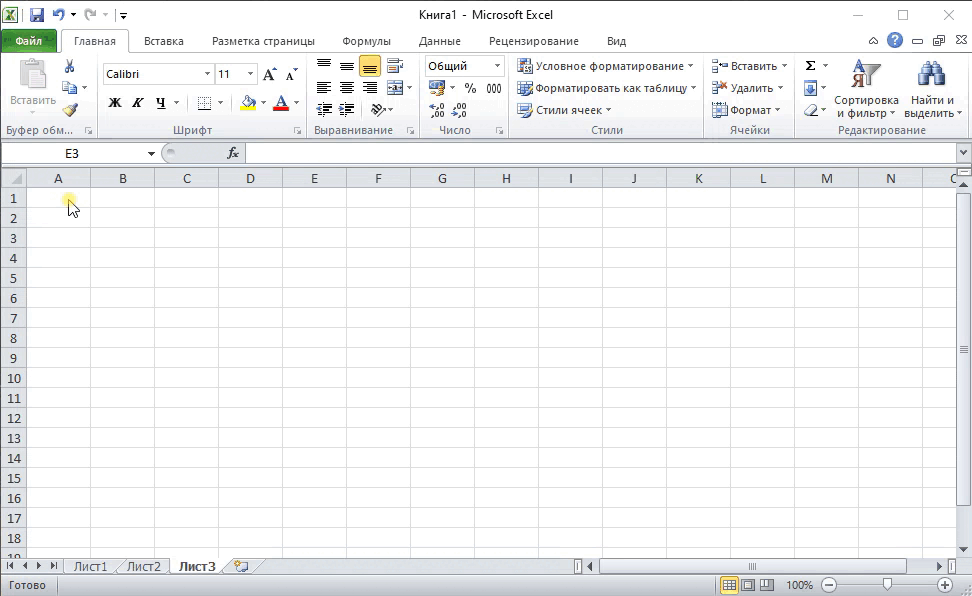Expand Стили ячеек menu
Screen dimensions: 972x596
coord(565,110)
